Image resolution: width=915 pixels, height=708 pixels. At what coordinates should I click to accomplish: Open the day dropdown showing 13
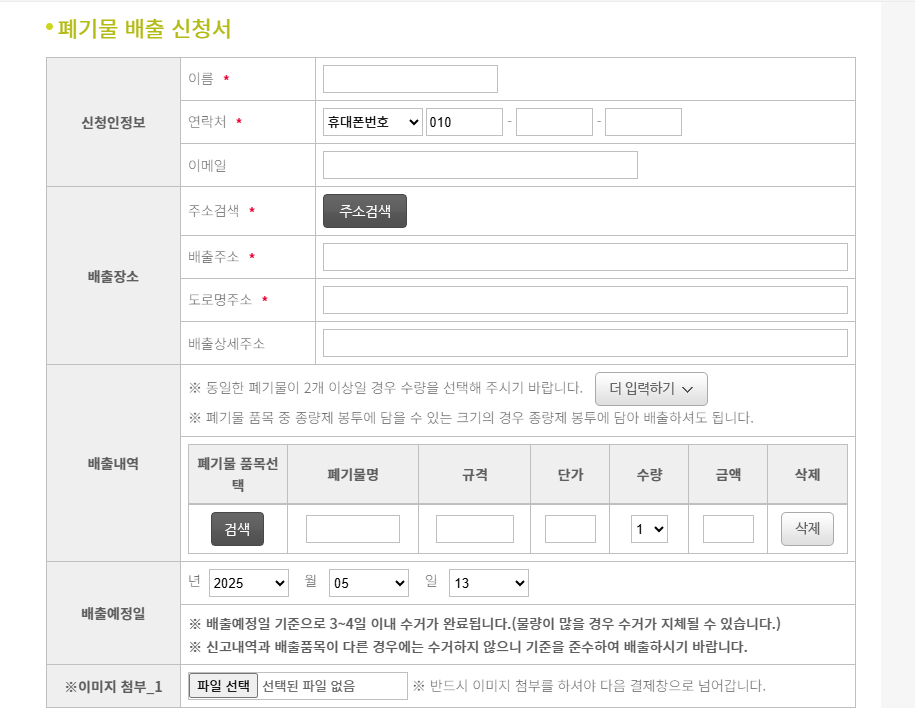click(x=489, y=582)
